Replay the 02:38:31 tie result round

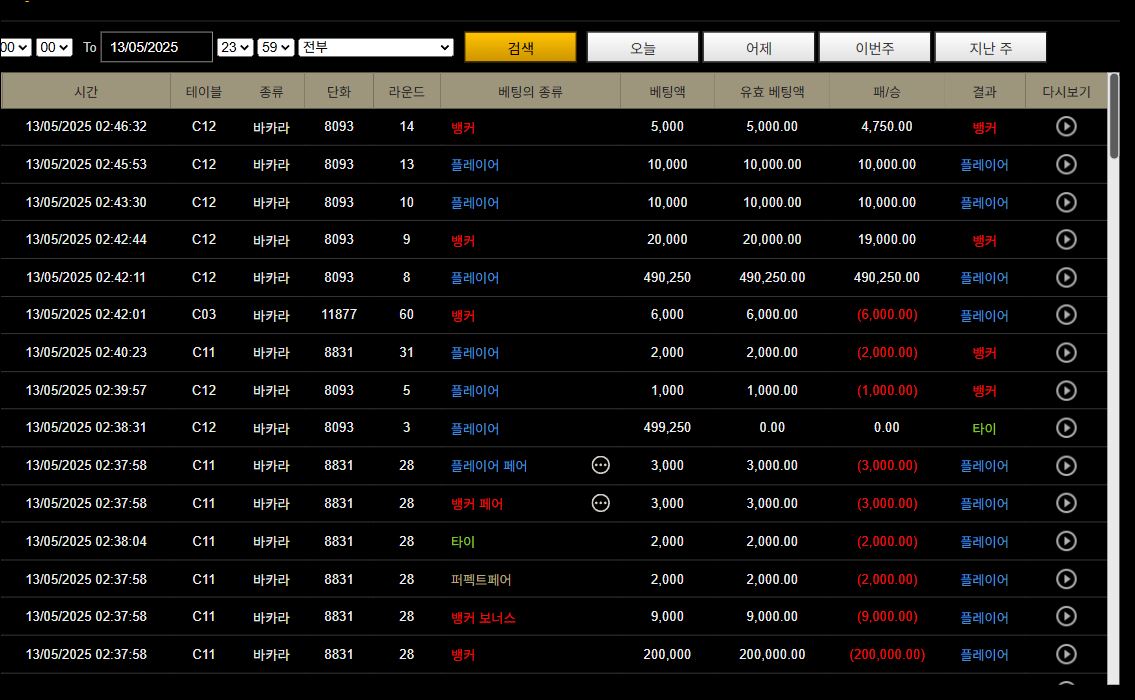[x=1066, y=428]
